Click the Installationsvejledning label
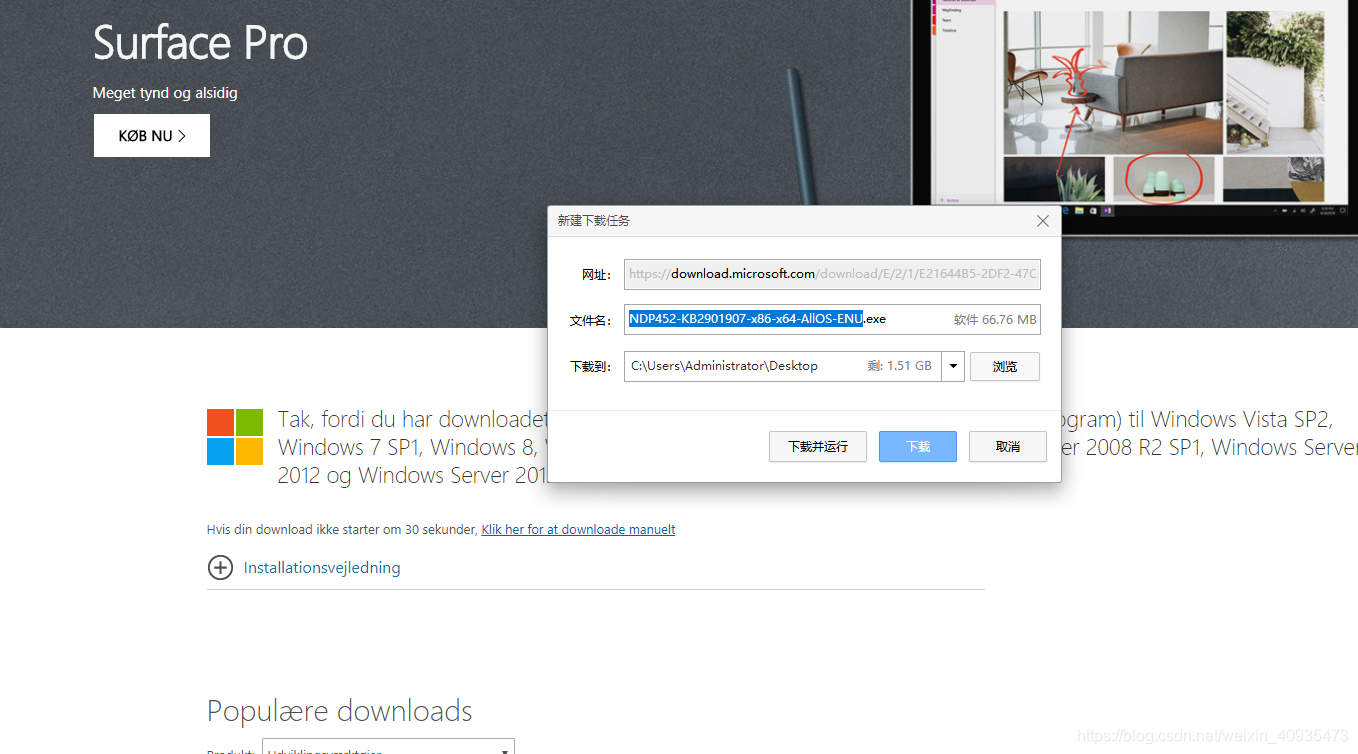The image size is (1358, 754). click(322, 568)
